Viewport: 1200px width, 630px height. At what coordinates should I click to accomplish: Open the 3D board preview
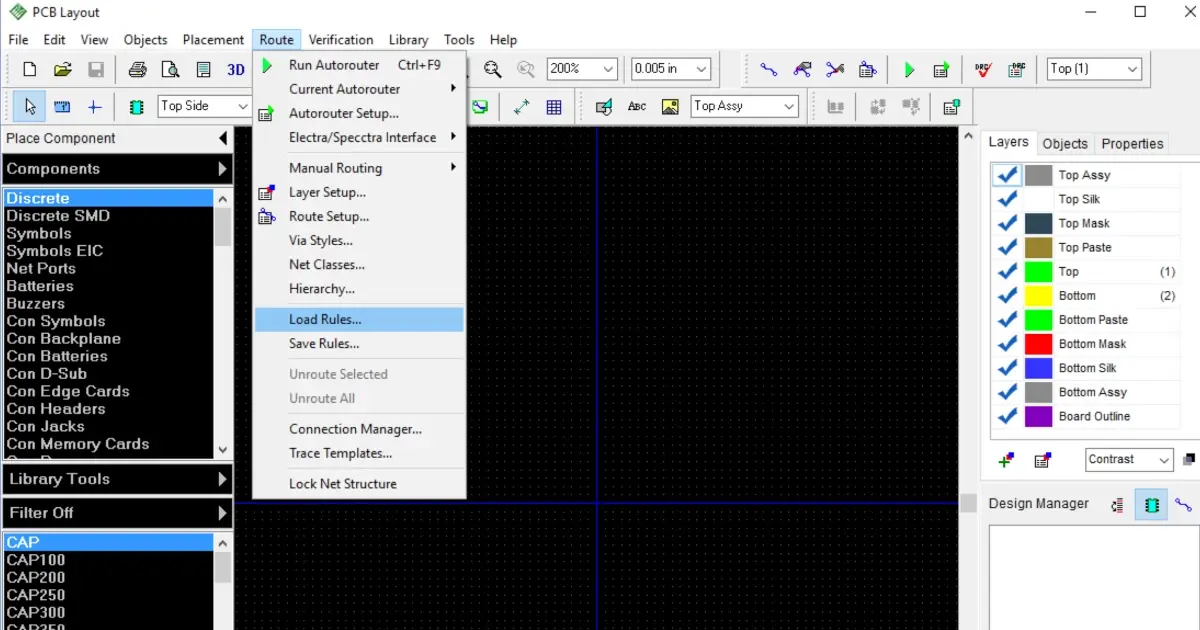point(236,69)
